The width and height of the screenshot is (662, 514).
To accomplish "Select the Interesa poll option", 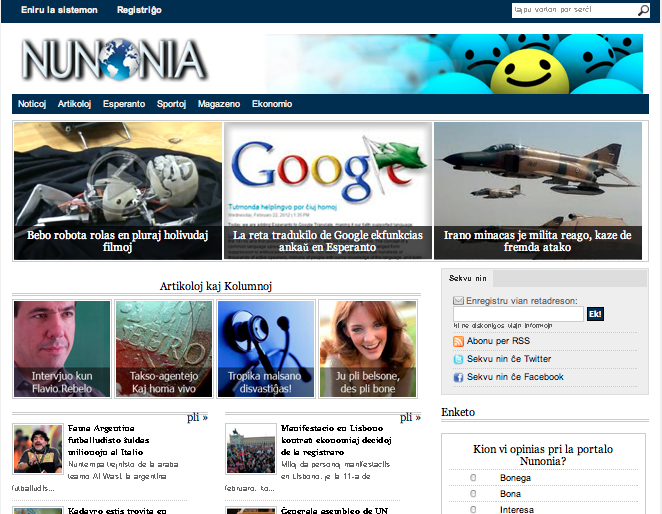I will 473,510.
